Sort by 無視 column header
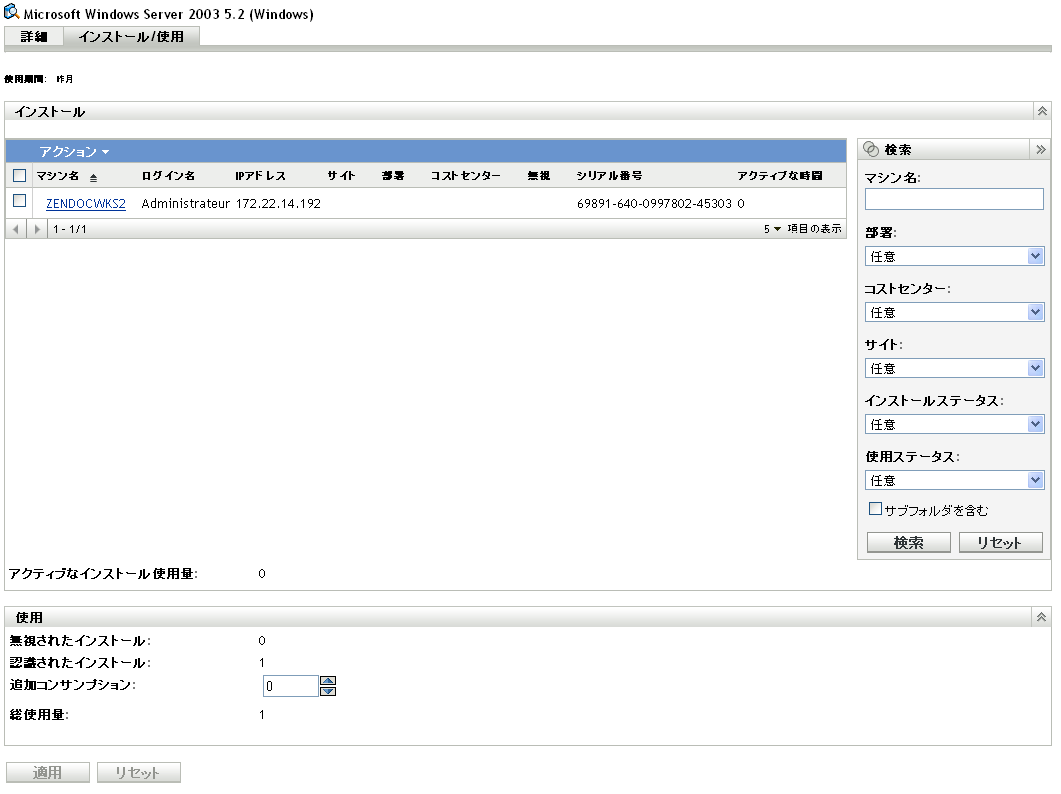 539,176
